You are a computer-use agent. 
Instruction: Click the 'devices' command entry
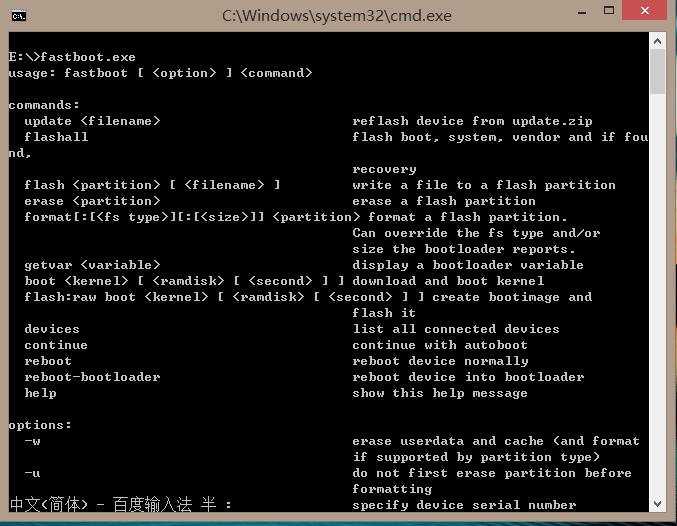click(x=52, y=329)
